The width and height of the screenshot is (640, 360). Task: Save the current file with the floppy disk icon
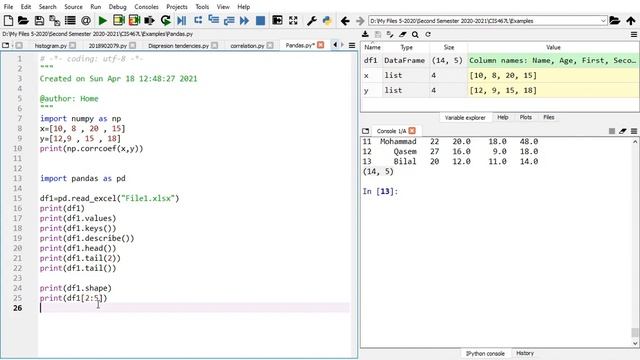tap(39, 20)
